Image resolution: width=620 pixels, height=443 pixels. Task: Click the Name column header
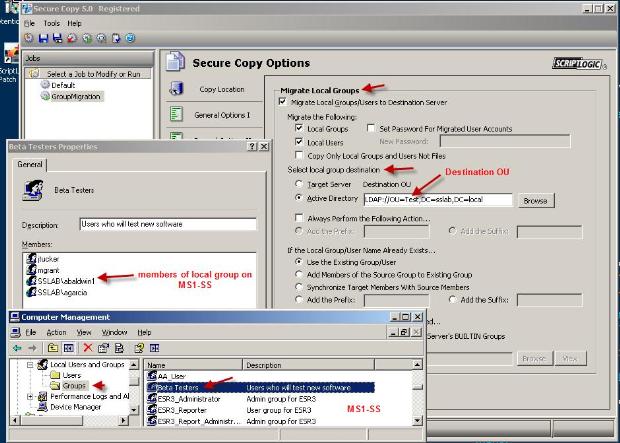click(x=194, y=365)
